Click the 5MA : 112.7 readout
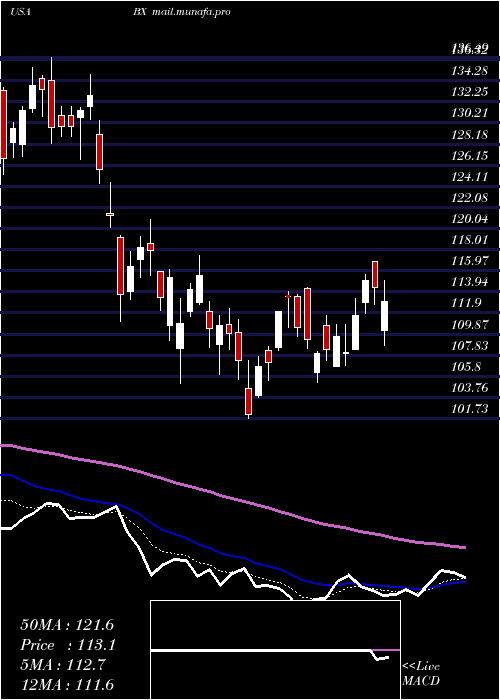The image size is (500, 700). tap(62, 665)
